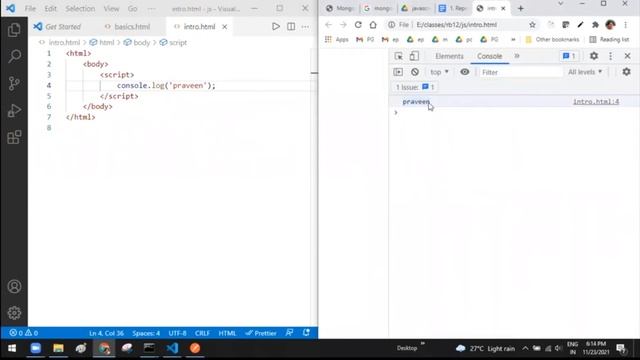Open the Accounts icon in VS Code
The height and width of the screenshot is (360, 640).
coord(14,287)
